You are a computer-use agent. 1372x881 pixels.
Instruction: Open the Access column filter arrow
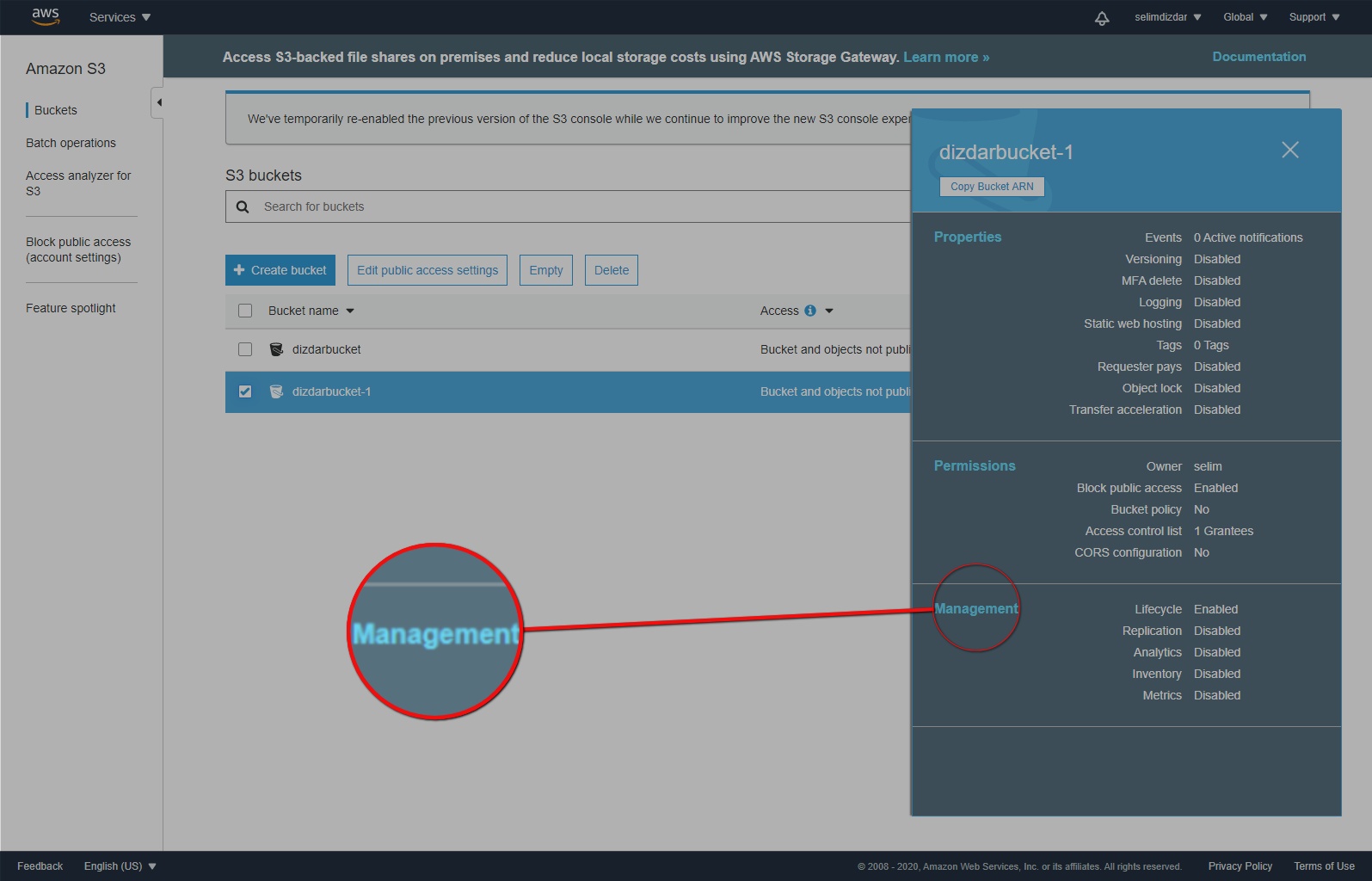tap(829, 311)
